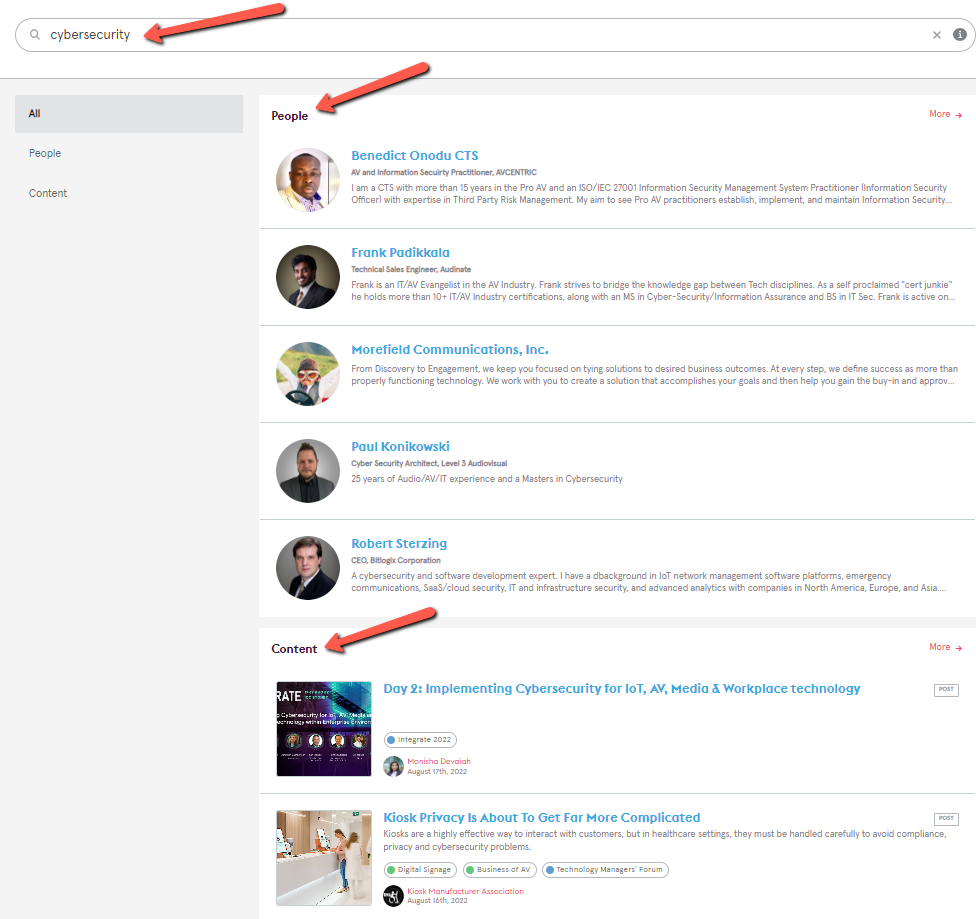Image resolution: width=976 pixels, height=919 pixels.
Task: Open Robert Sterzing's profile link
Action: pyautogui.click(x=399, y=544)
